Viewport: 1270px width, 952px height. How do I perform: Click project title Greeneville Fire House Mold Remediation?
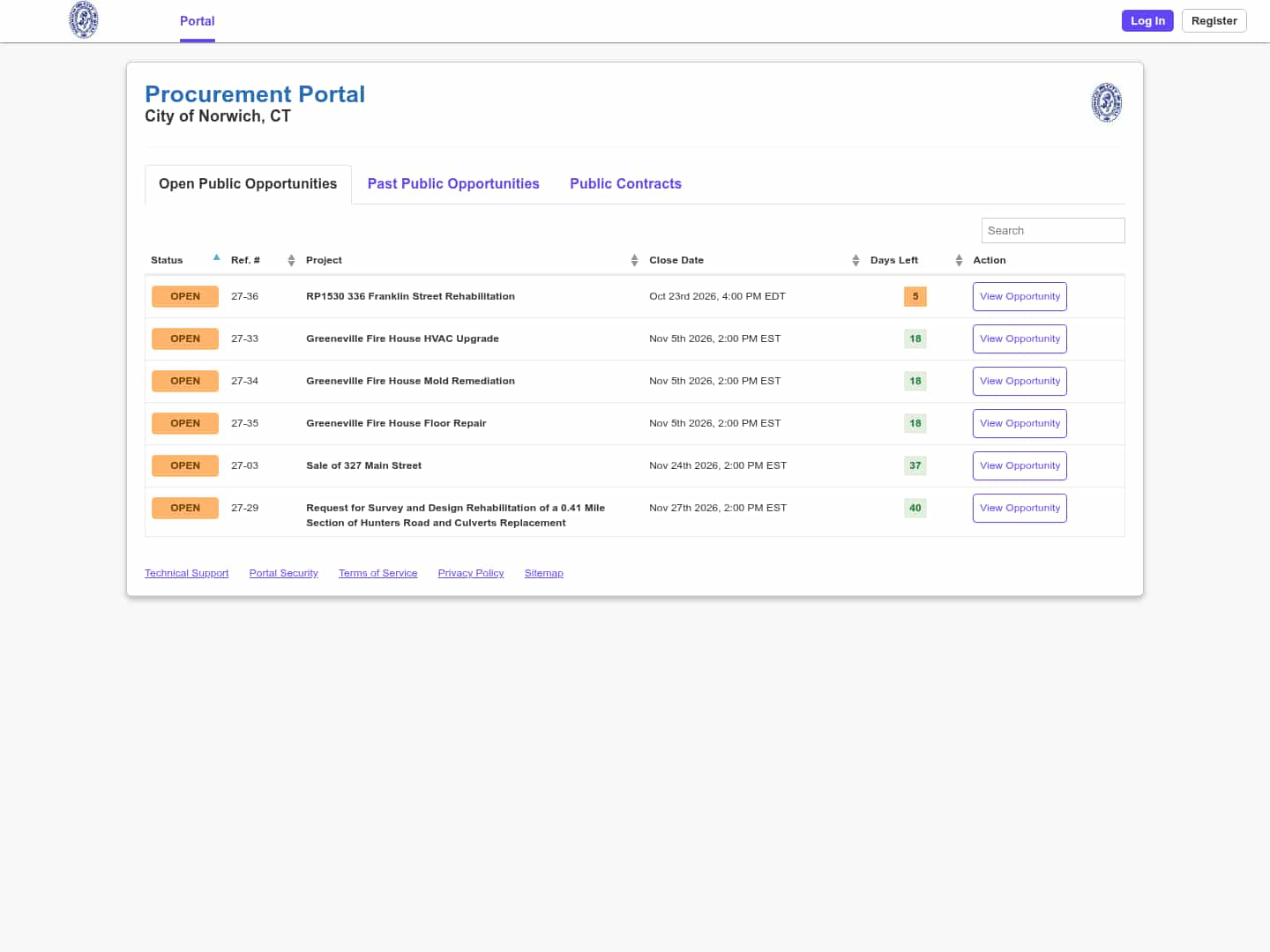410,382
